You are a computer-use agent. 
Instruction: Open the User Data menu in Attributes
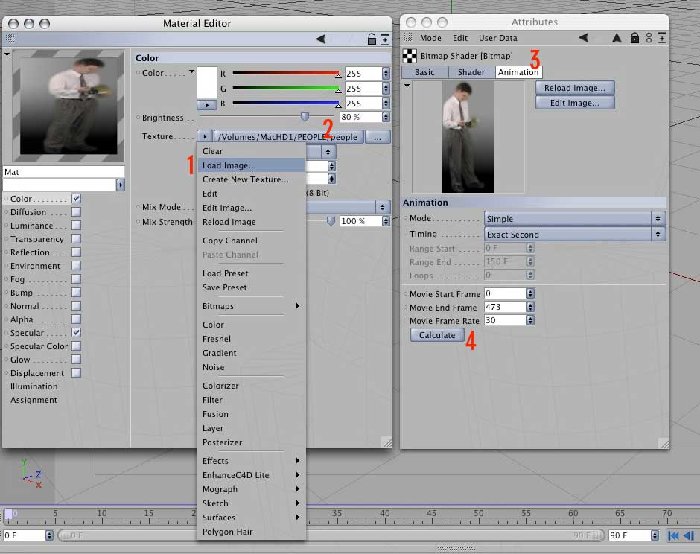click(x=498, y=38)
